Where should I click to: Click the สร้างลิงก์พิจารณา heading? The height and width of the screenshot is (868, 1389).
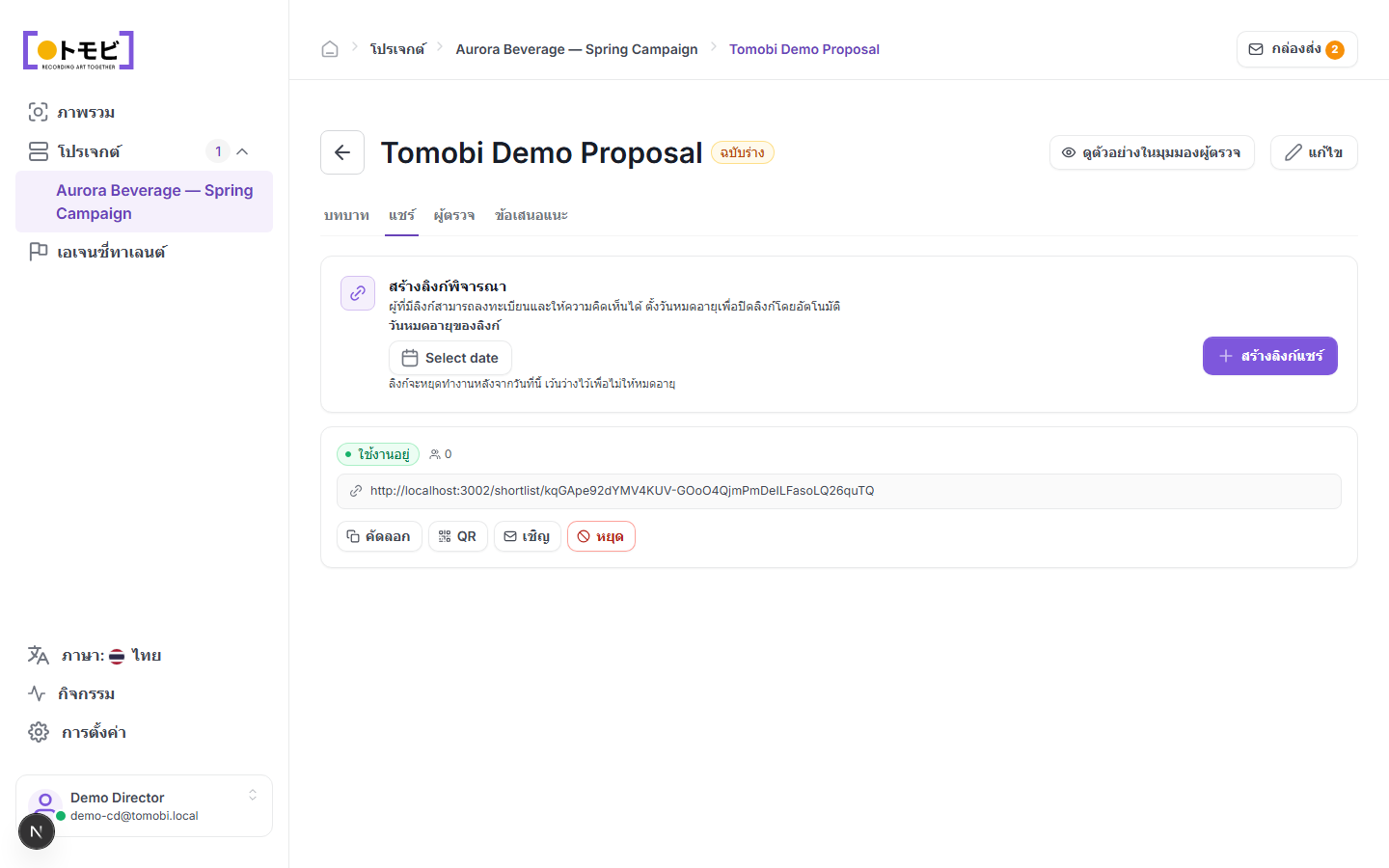448,286
